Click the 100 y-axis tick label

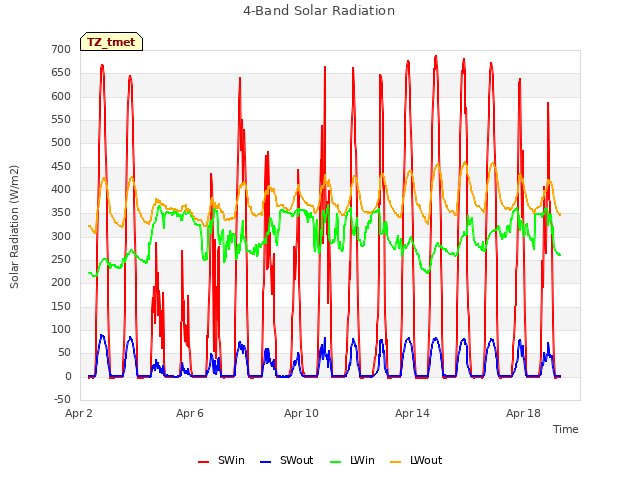tap(61, 329)
